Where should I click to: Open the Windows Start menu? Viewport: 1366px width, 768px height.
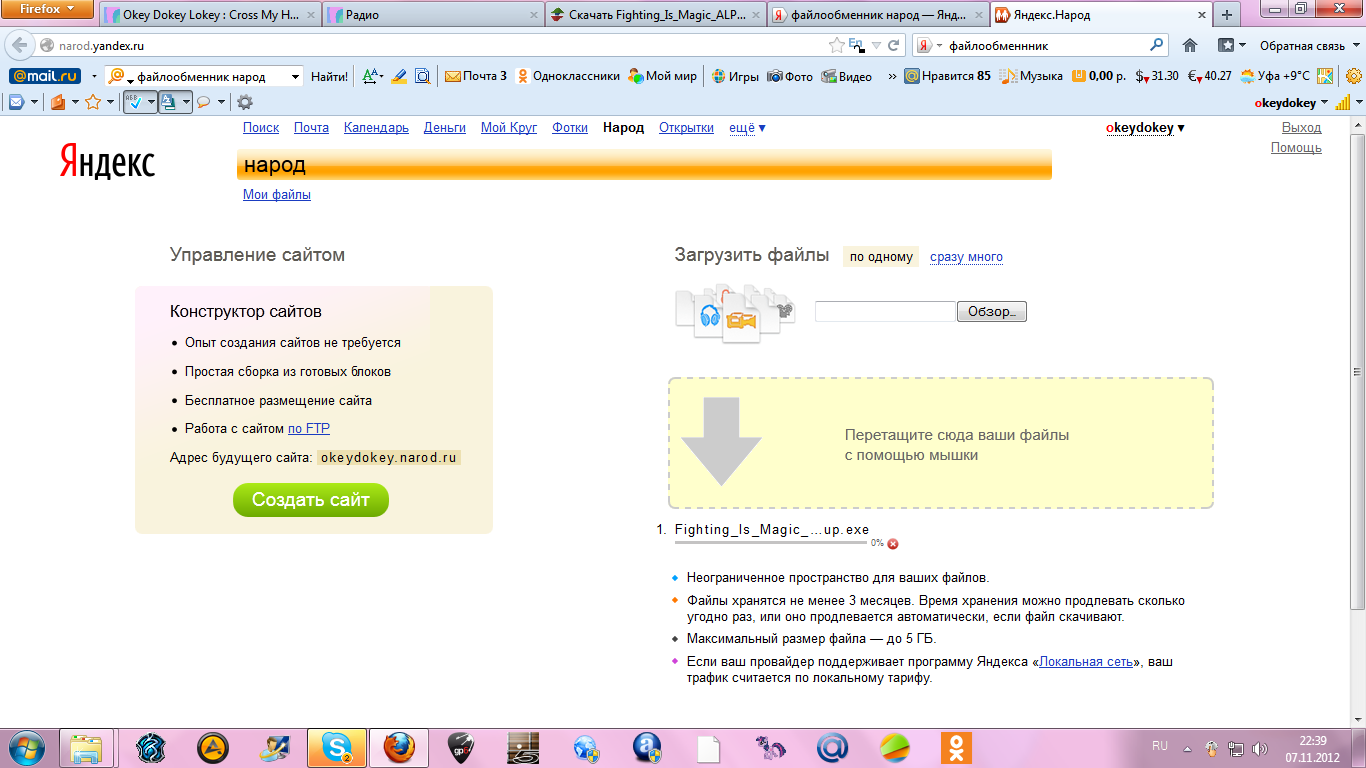(x=25, y=747)
